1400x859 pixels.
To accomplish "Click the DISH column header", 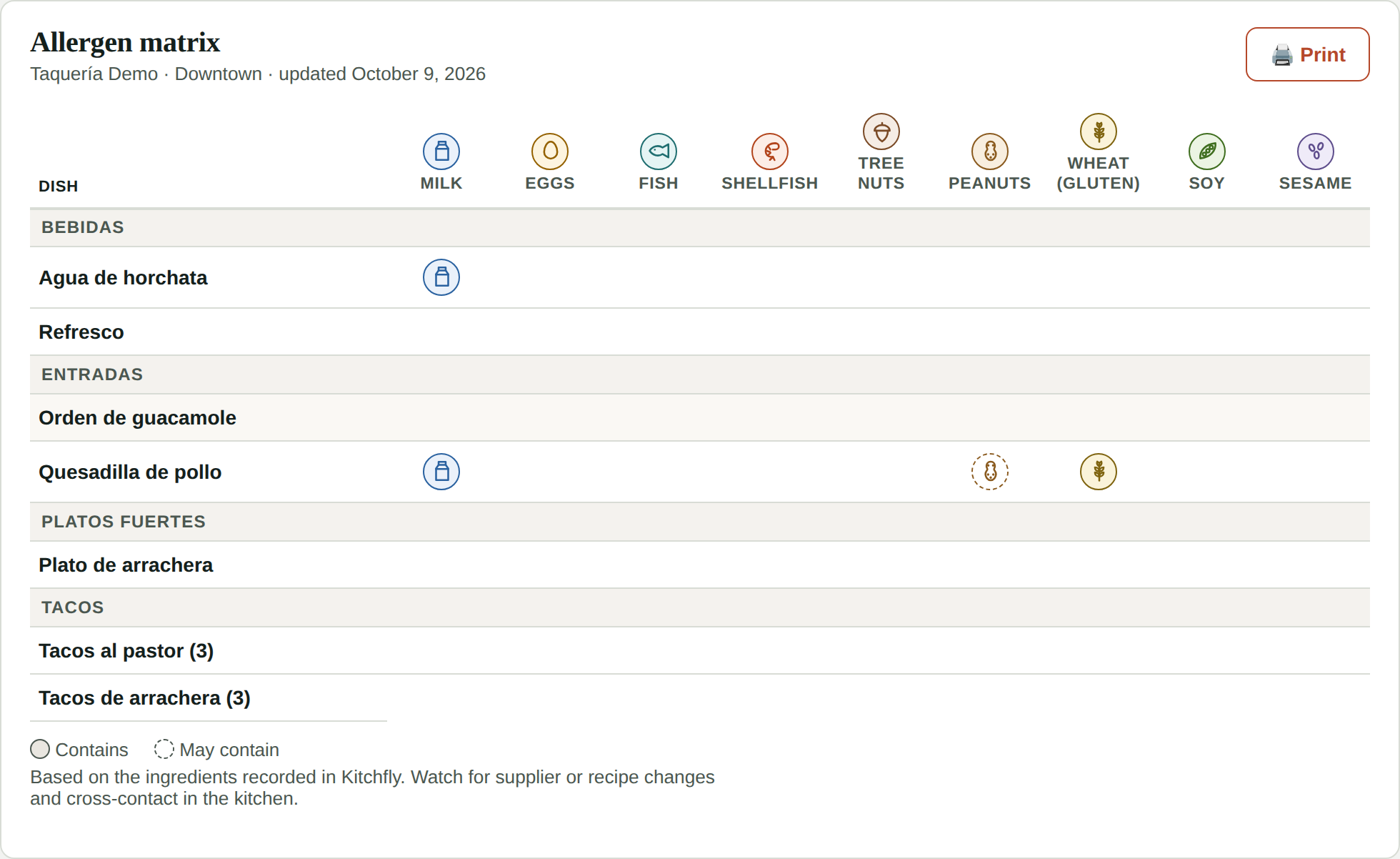I will [x=58, y=186].
